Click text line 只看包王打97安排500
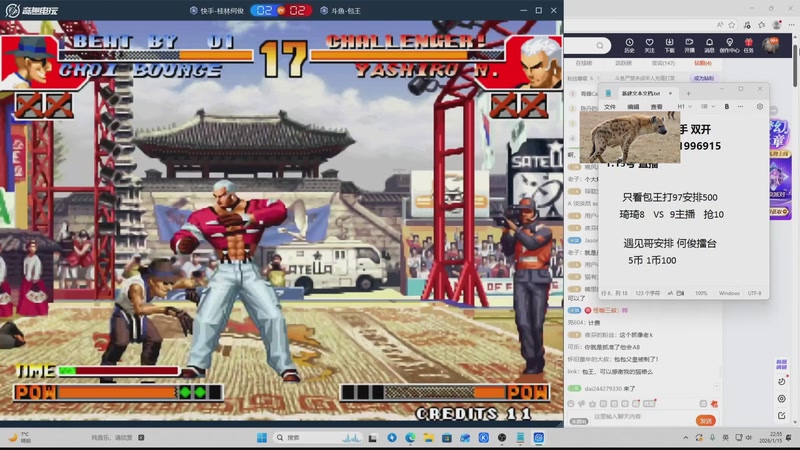Viewport: 800px width, 450px height. click(669, 197)
